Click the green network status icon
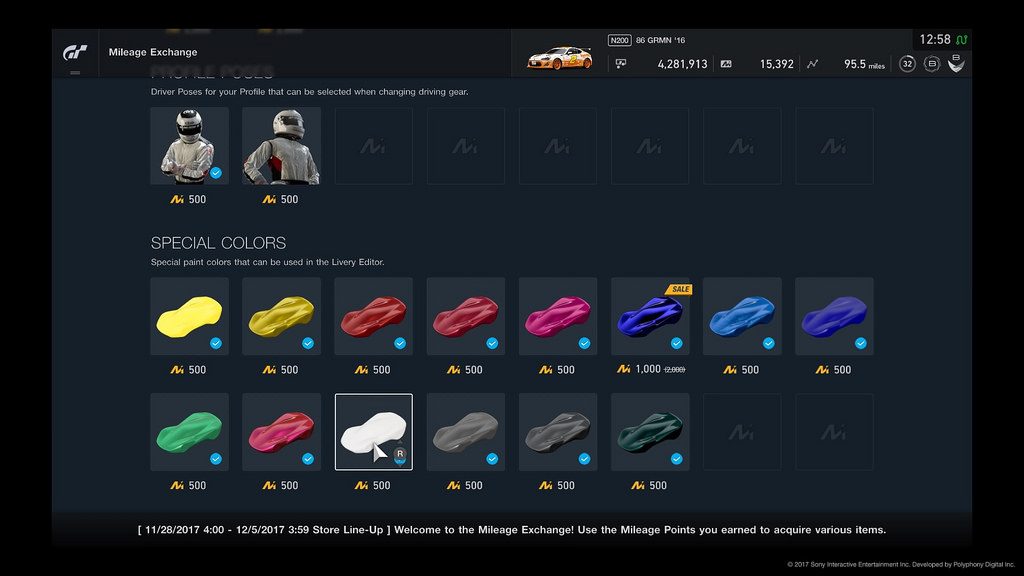Screen dimensions: 1024x576 (x=961, y=40)
